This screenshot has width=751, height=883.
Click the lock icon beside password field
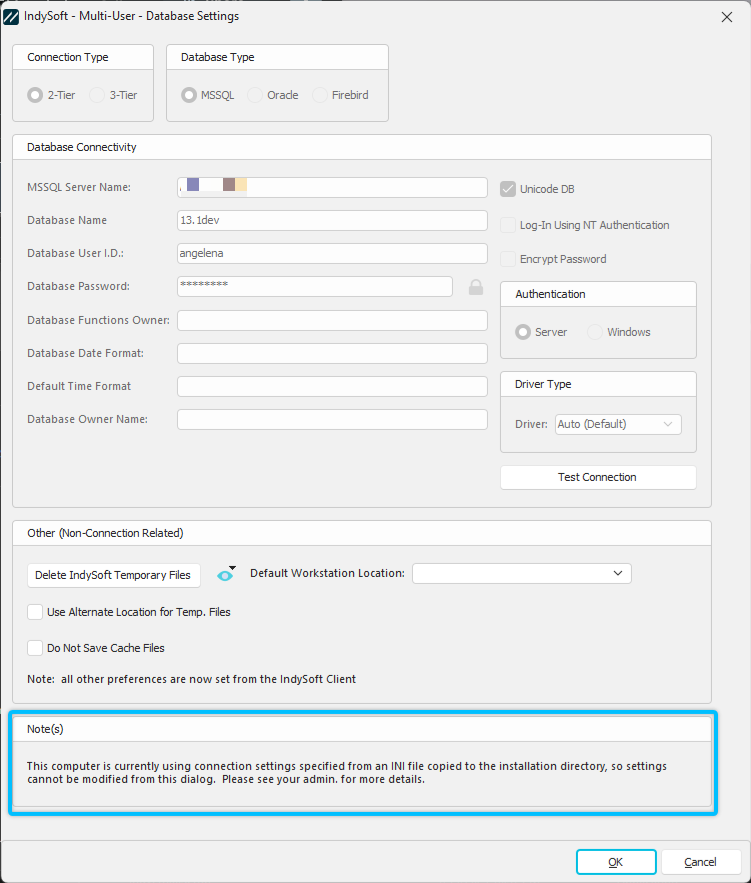pos(476,287)
